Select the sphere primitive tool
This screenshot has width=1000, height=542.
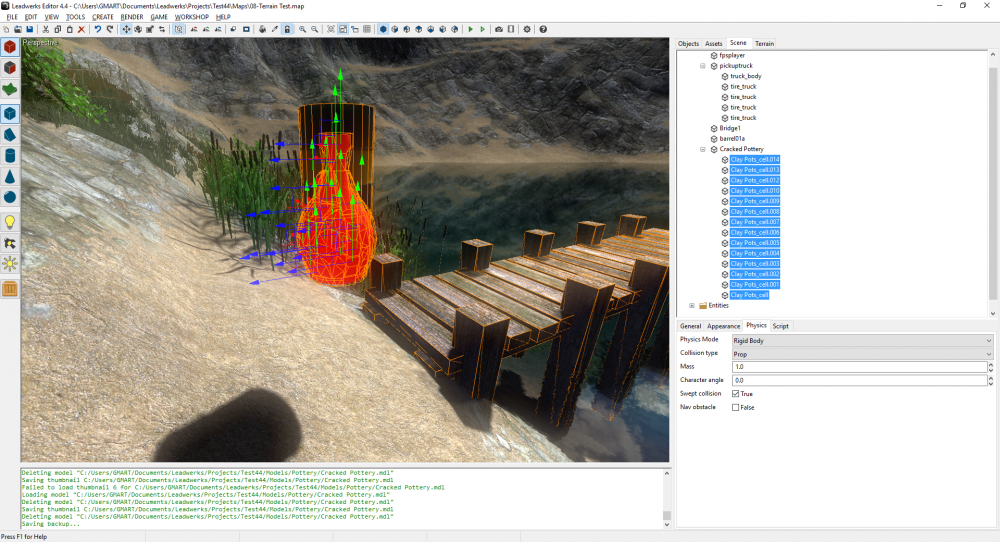10,199
